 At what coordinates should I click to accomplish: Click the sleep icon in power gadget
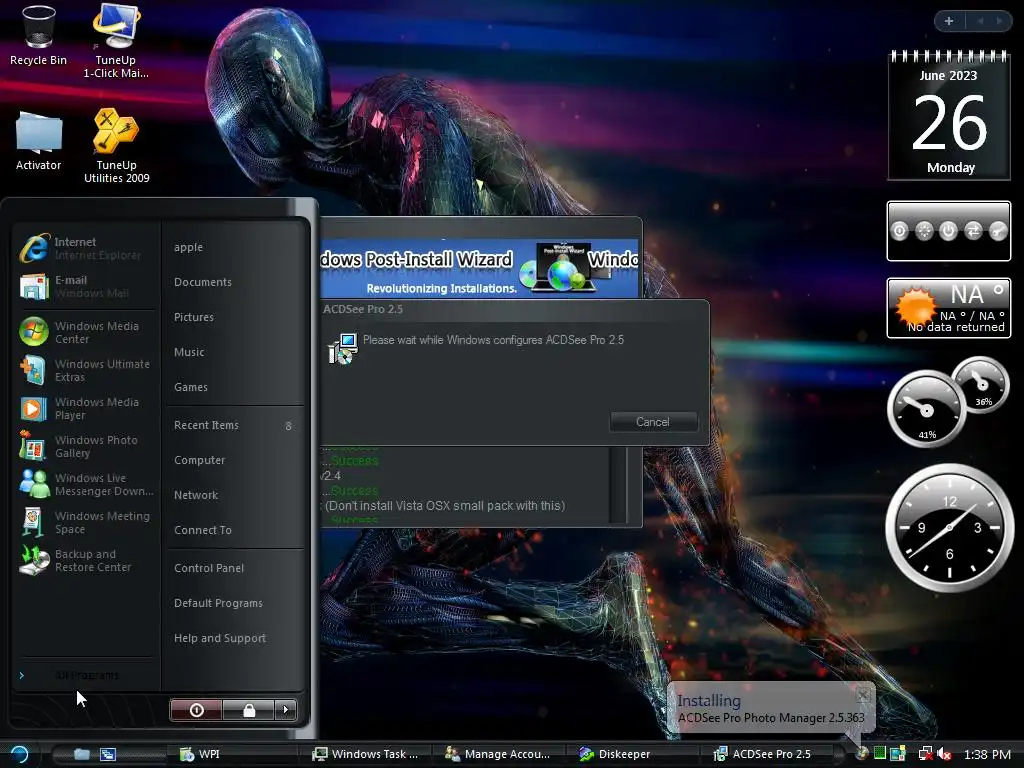[x=899, y=231]
